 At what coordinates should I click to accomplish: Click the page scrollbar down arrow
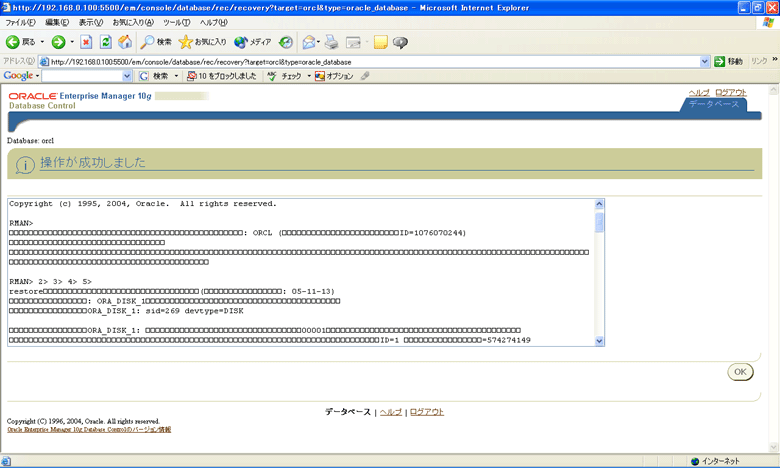coord(774,447)
